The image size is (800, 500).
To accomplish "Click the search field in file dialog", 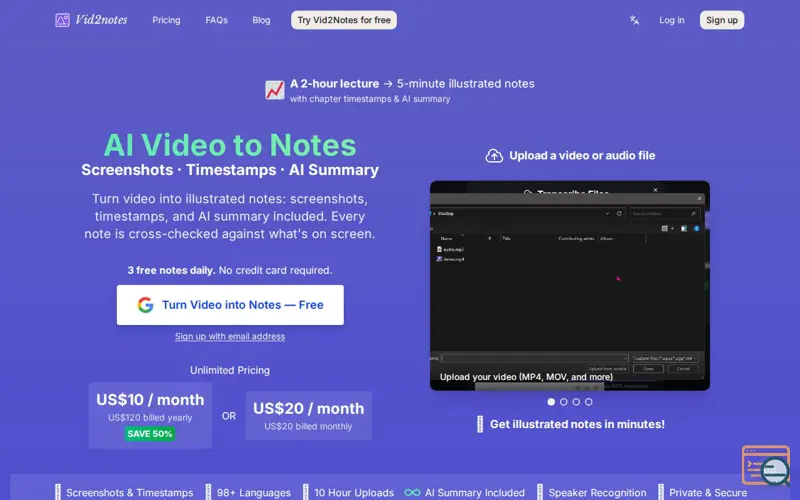I will click(x=665, y=213).
